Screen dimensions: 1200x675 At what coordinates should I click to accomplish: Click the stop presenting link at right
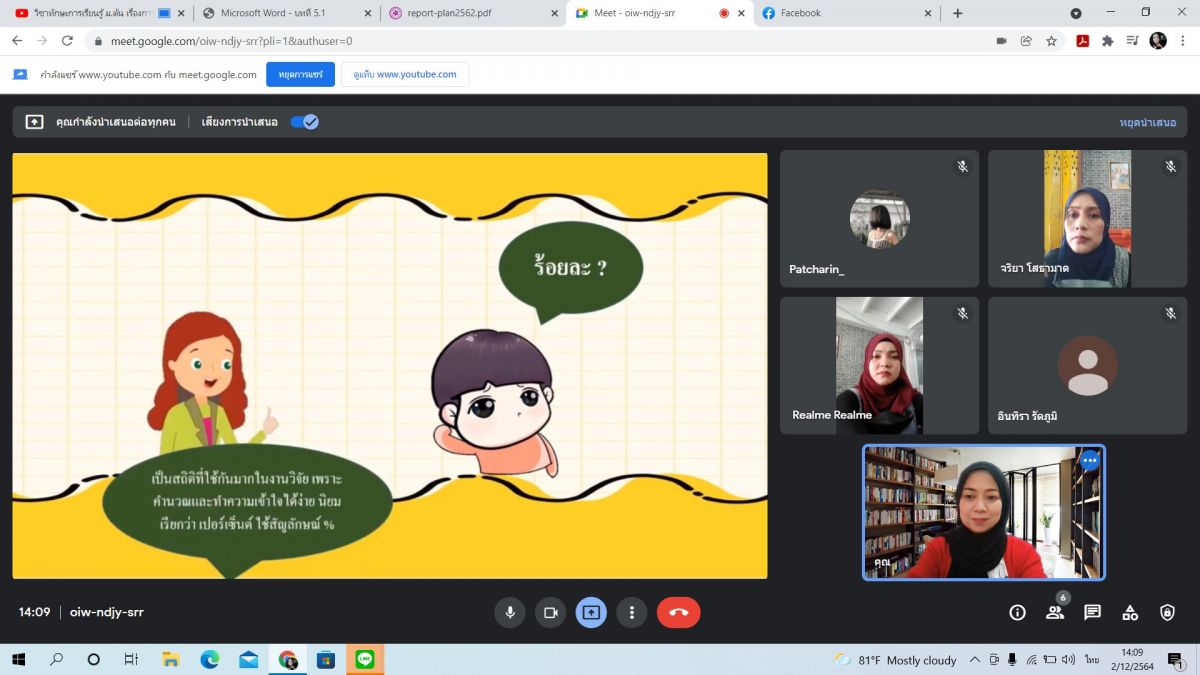click(1147, 122)
